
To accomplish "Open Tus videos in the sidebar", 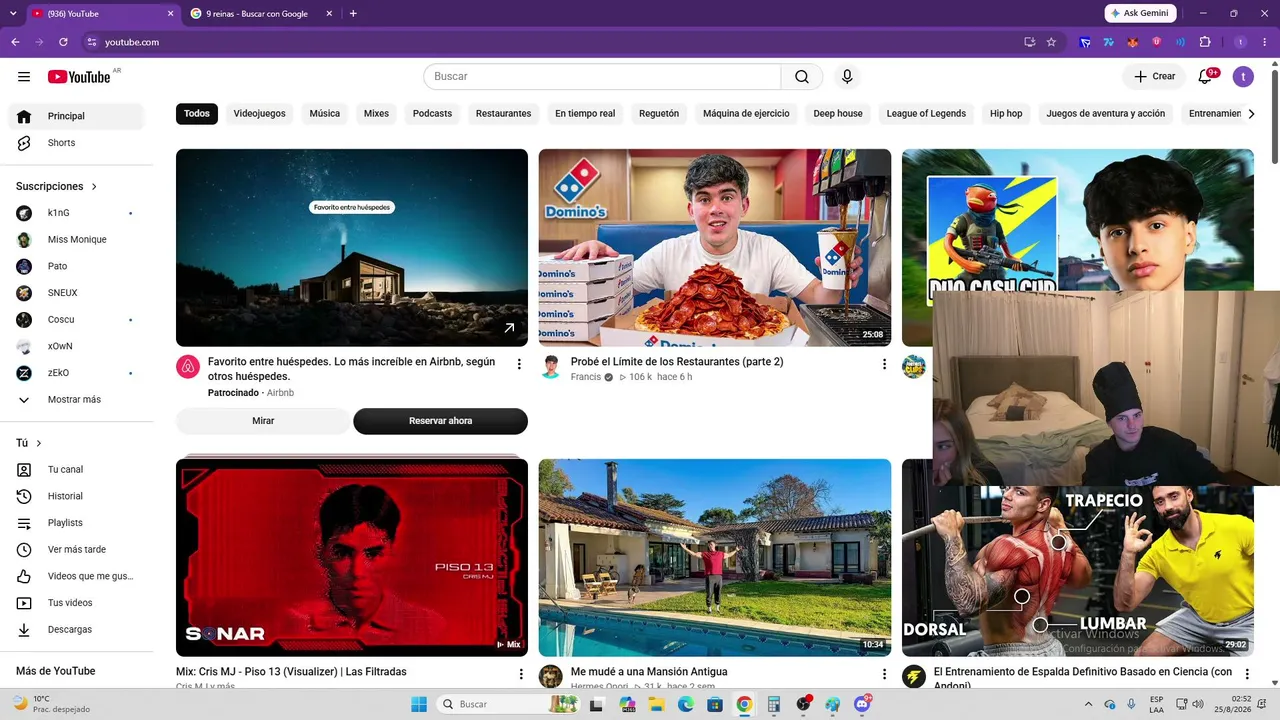I will [x=76, y=603].
